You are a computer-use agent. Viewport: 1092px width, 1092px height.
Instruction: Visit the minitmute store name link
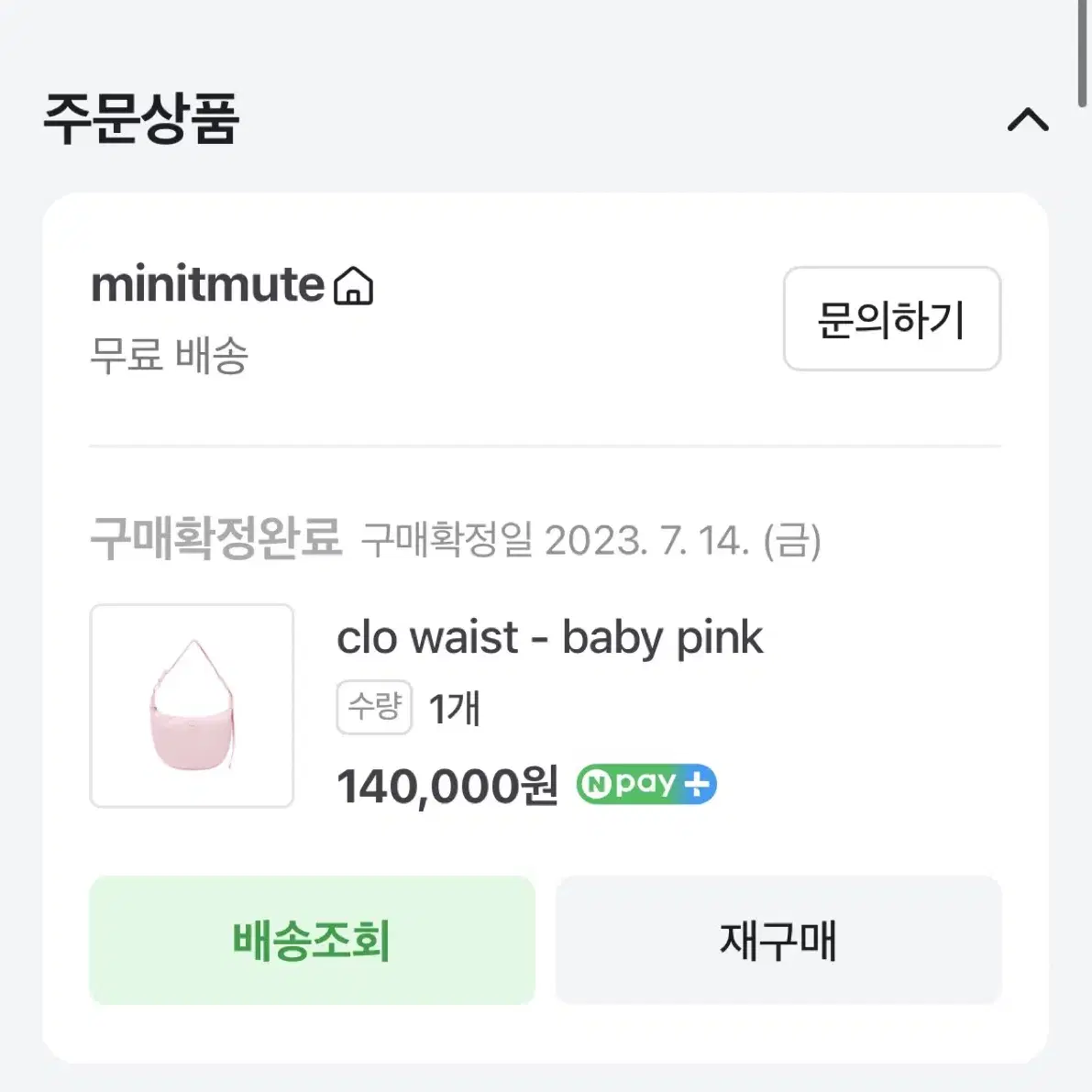pos(207,284)
